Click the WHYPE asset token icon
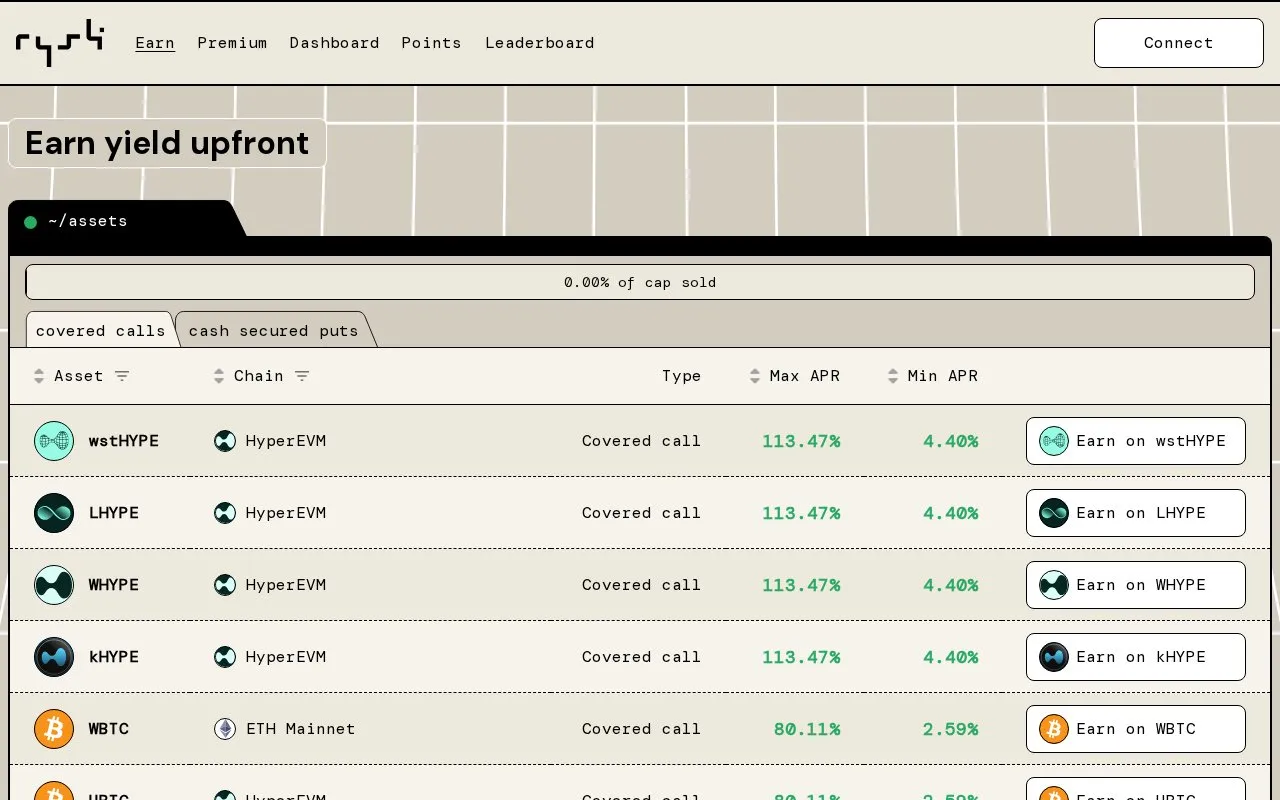Viewport: 1280px width, 800px height. 54,585
